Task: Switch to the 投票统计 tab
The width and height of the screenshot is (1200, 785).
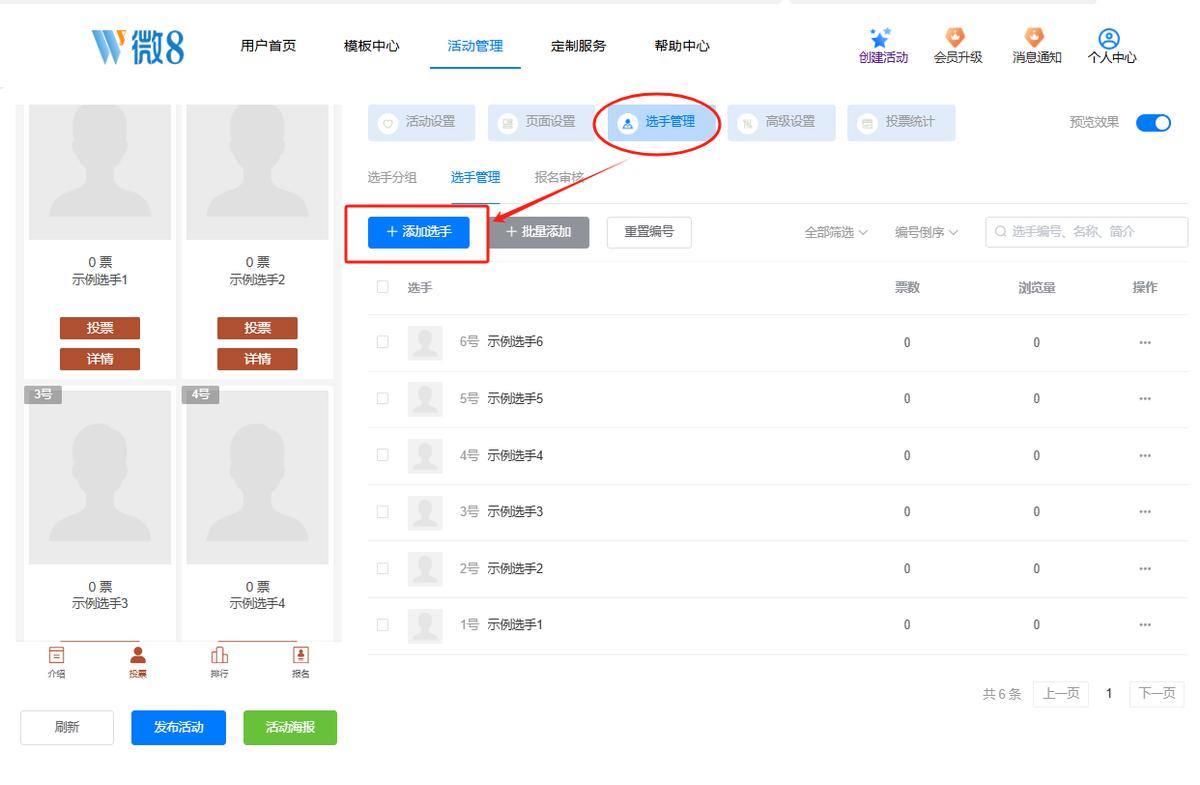Action: 901,122
